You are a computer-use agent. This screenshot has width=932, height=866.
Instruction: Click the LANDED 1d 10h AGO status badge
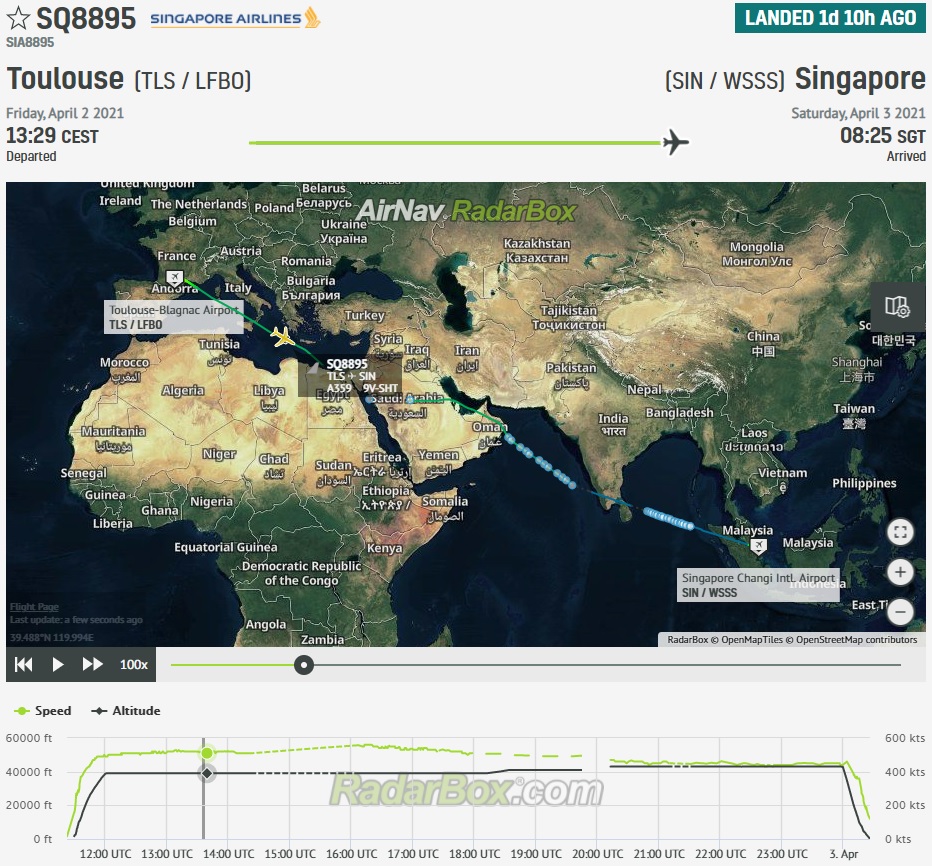coord(830,18)
